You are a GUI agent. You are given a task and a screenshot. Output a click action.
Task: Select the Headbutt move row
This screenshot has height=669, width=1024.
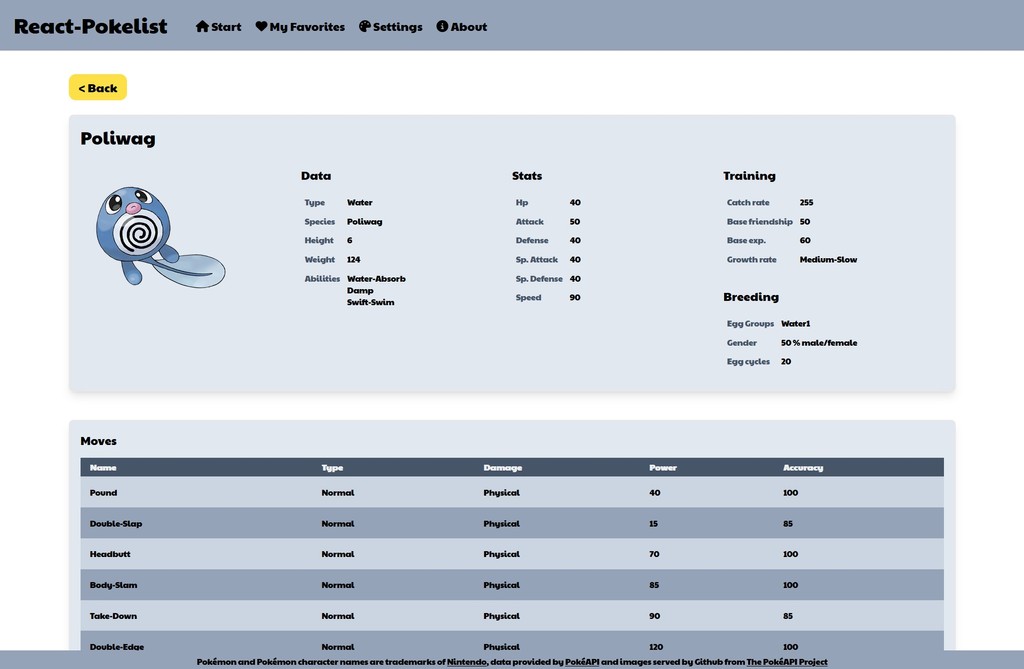511,554
